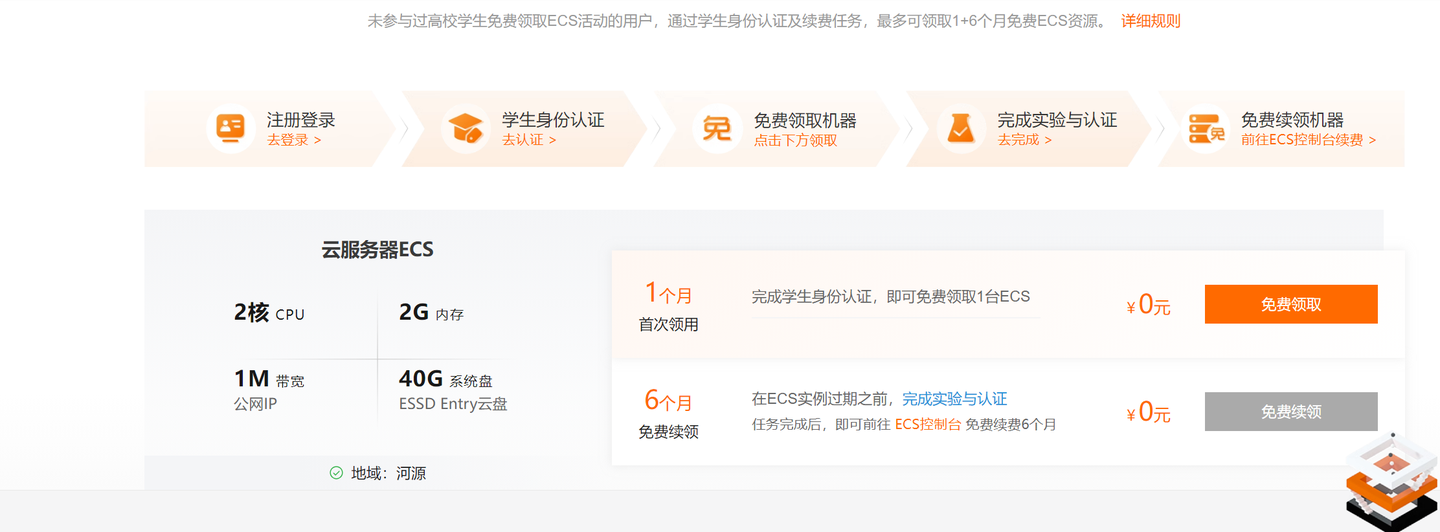Click the 去登录 > link
This screenshot has height=532, width=1440.
click(294, 140)
